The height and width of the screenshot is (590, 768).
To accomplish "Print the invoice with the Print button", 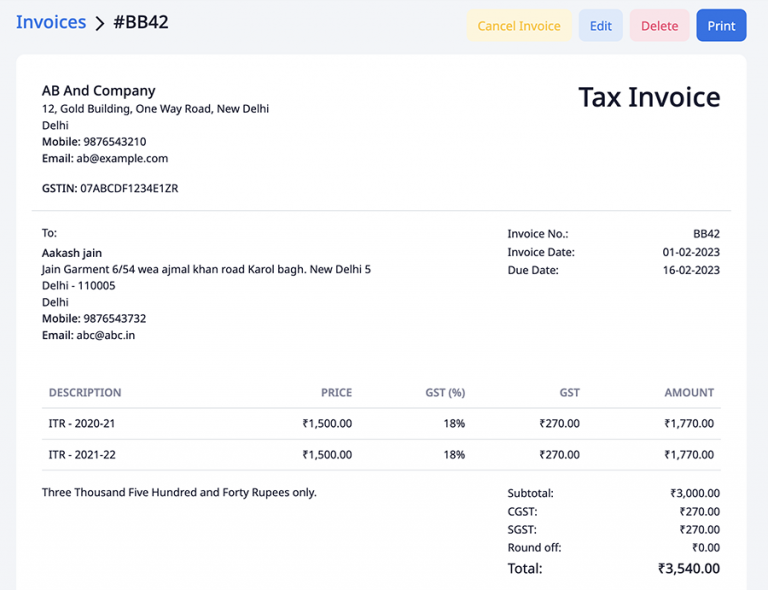I will point(721,26).
